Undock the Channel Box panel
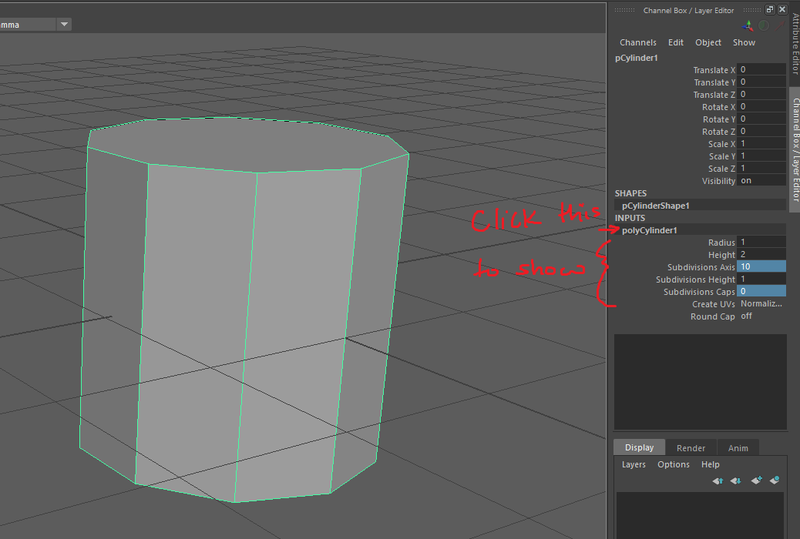 [770, 9]
